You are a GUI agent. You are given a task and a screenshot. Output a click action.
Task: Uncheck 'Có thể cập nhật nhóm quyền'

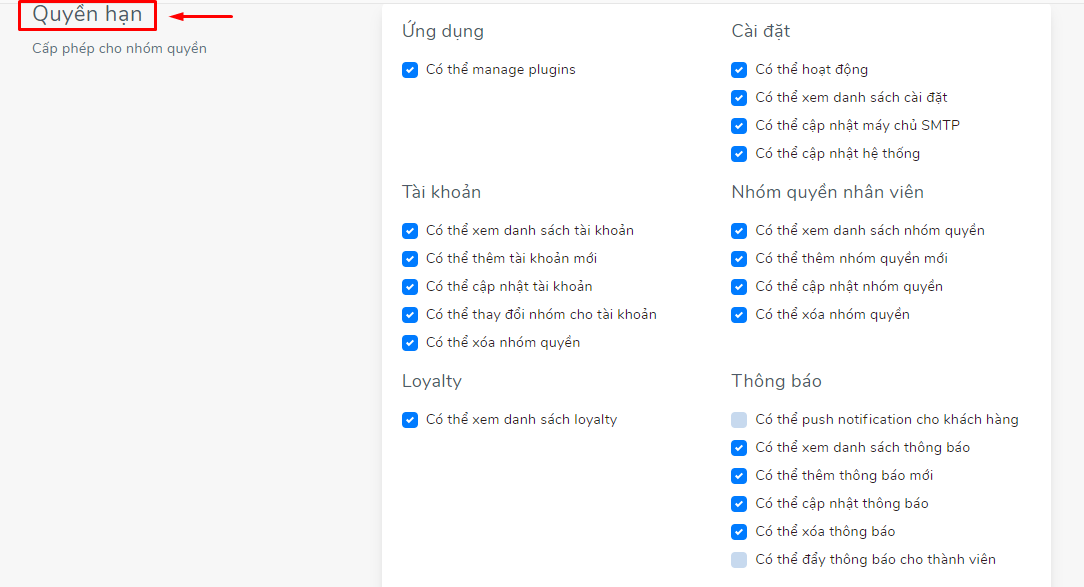click(x=739, y=287)
